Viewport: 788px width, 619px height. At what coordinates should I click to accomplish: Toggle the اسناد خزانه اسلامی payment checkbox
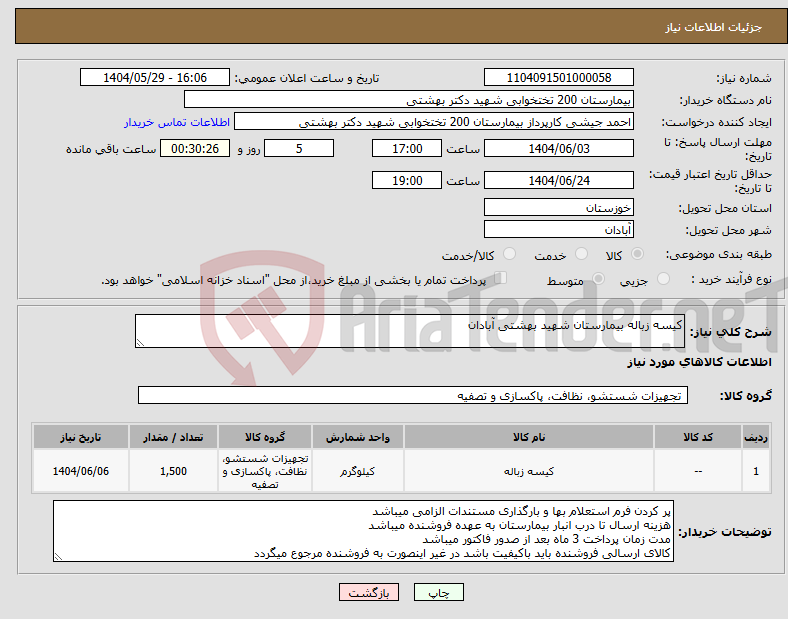pos(501,278)
